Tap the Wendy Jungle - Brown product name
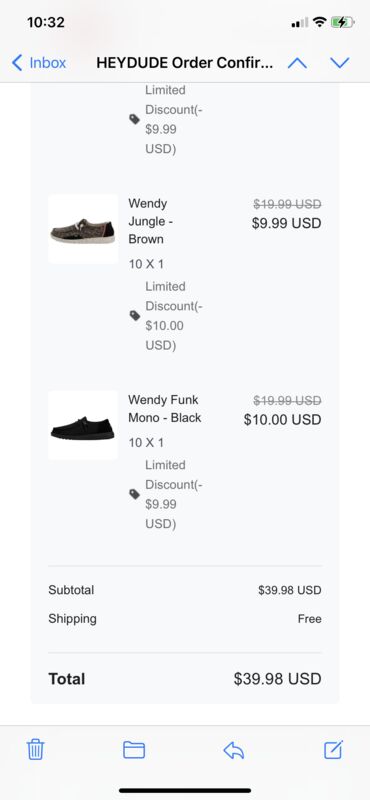Screen dimensions: 370x800 click(x=148, y=221)
